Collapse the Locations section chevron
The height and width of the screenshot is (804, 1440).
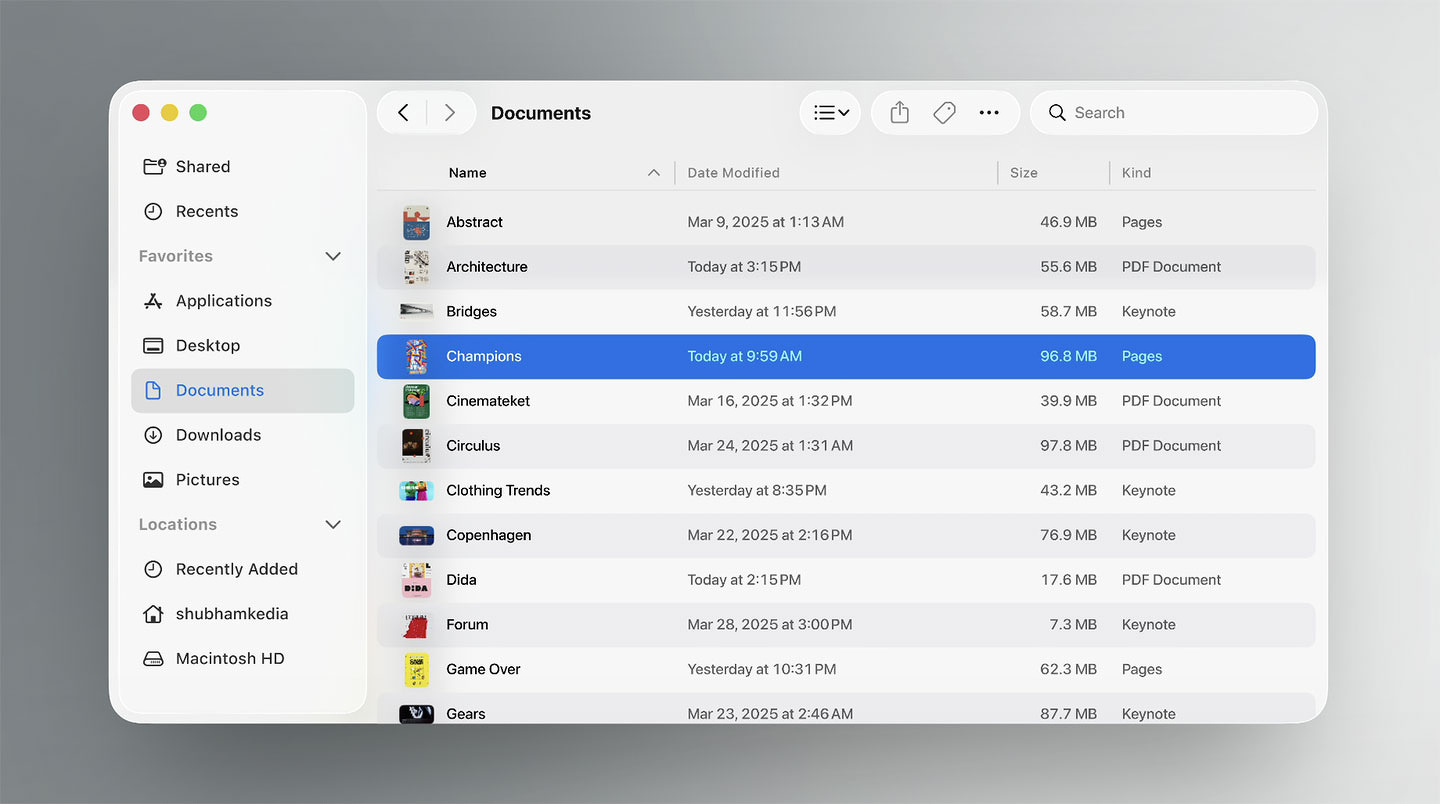pos(333,524)
